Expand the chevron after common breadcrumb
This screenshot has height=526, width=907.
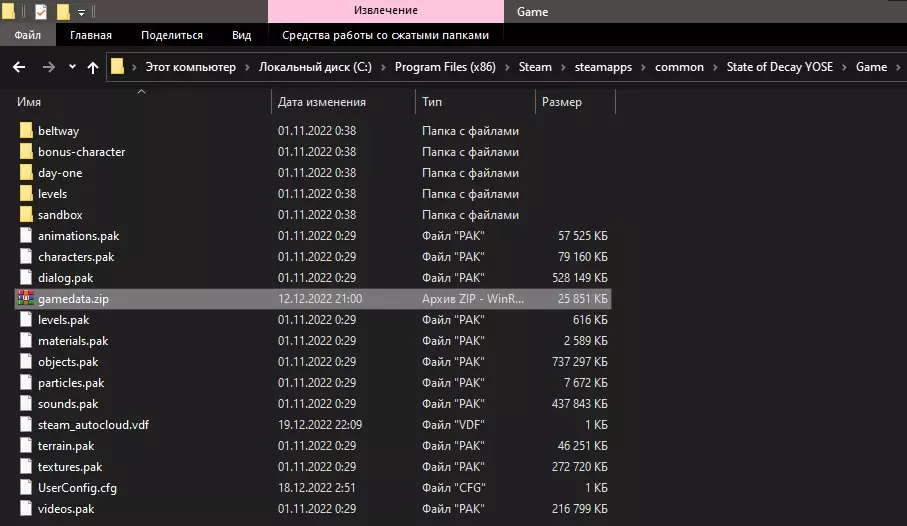pos(715,67)
